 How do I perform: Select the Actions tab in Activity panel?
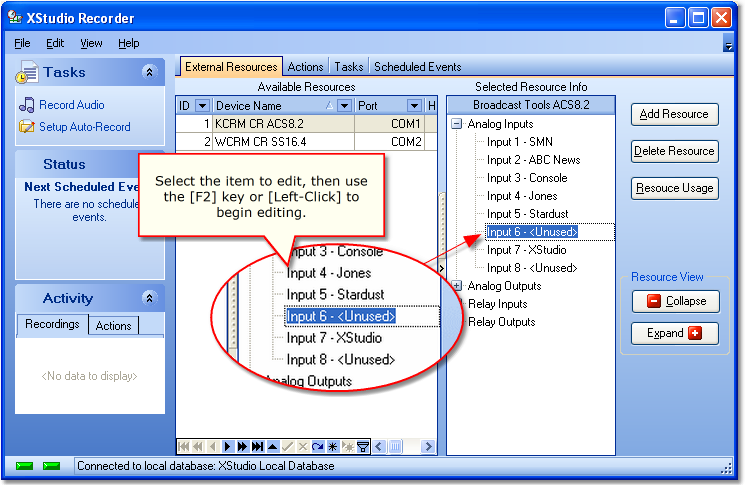pyautogui.click(x=114, y=326)
